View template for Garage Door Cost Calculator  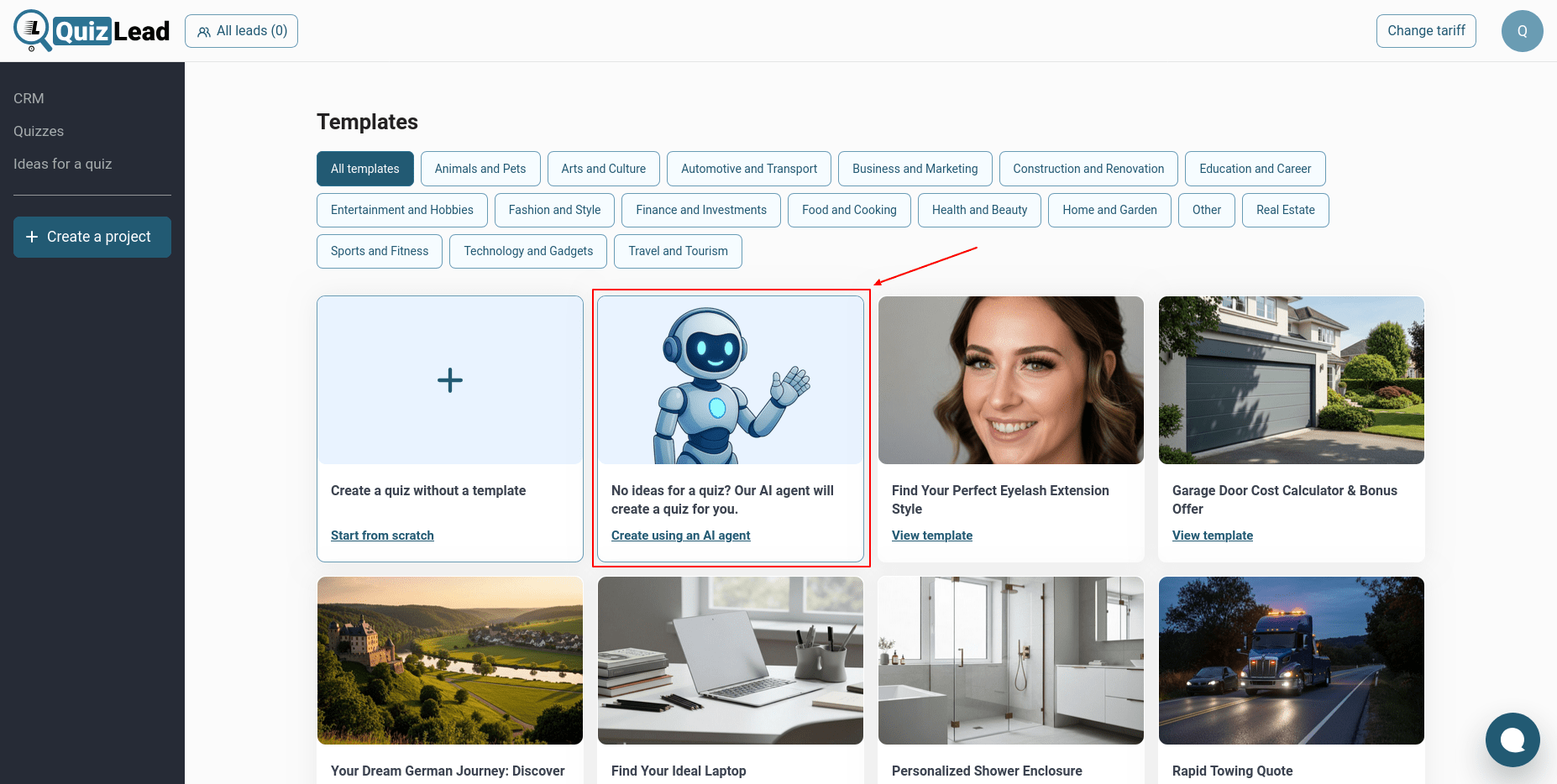pyautogui.click(x=1212, y=536)
